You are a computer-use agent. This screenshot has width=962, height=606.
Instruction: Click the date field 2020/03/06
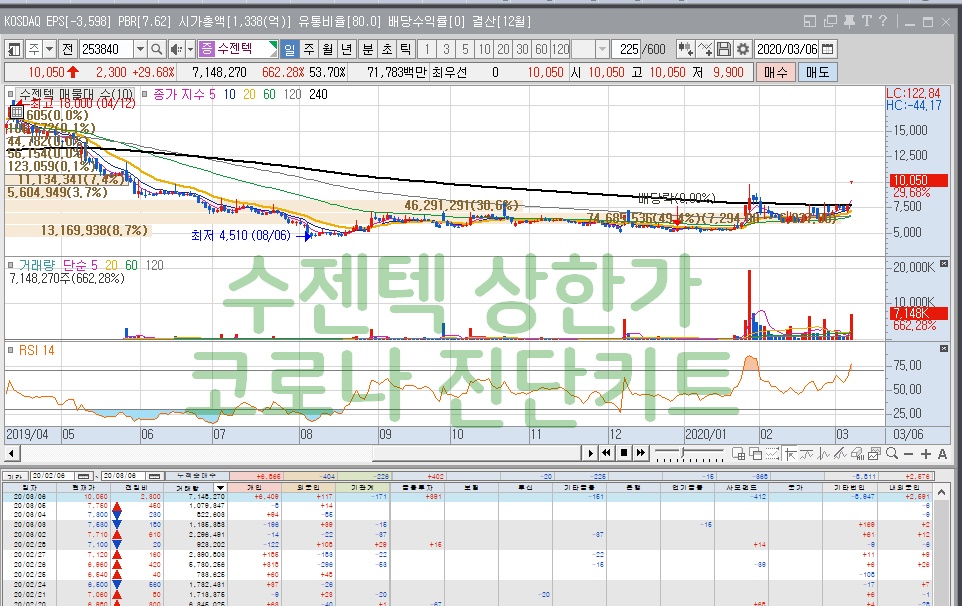pos(787,49)
